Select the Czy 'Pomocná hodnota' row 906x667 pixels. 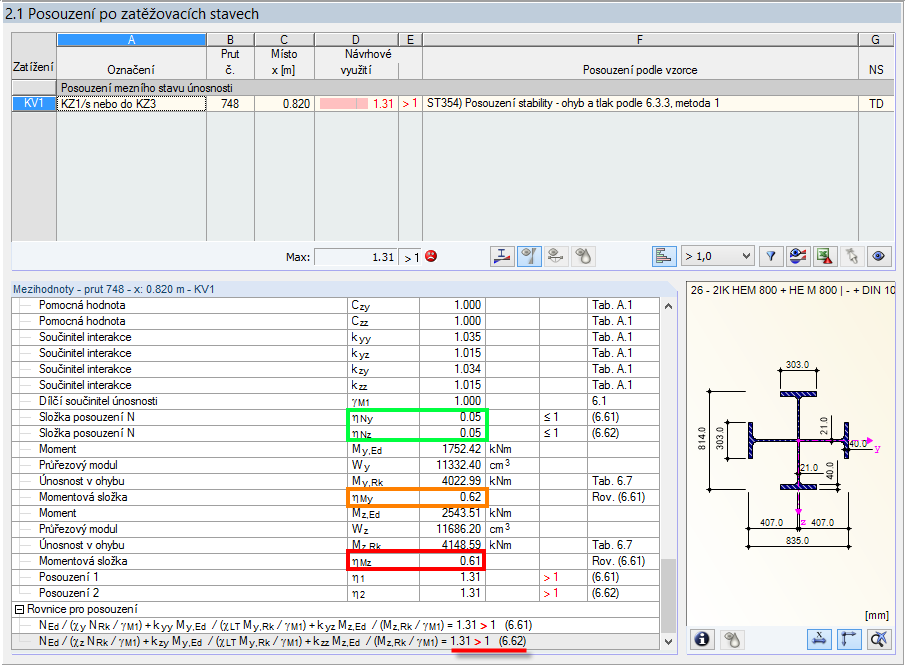[x=335, y=305]
